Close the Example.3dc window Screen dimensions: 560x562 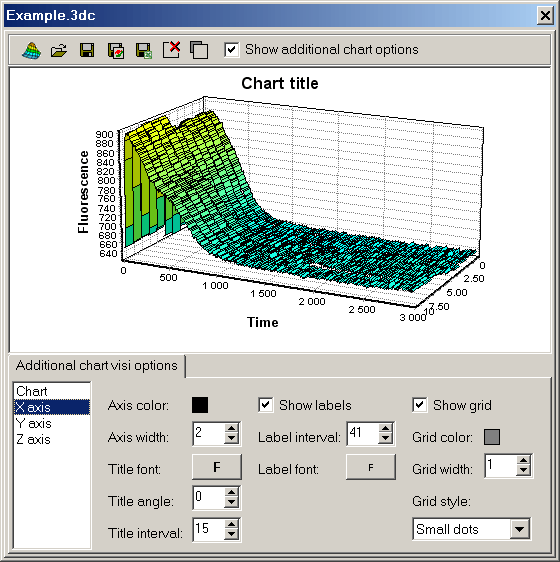545,16
